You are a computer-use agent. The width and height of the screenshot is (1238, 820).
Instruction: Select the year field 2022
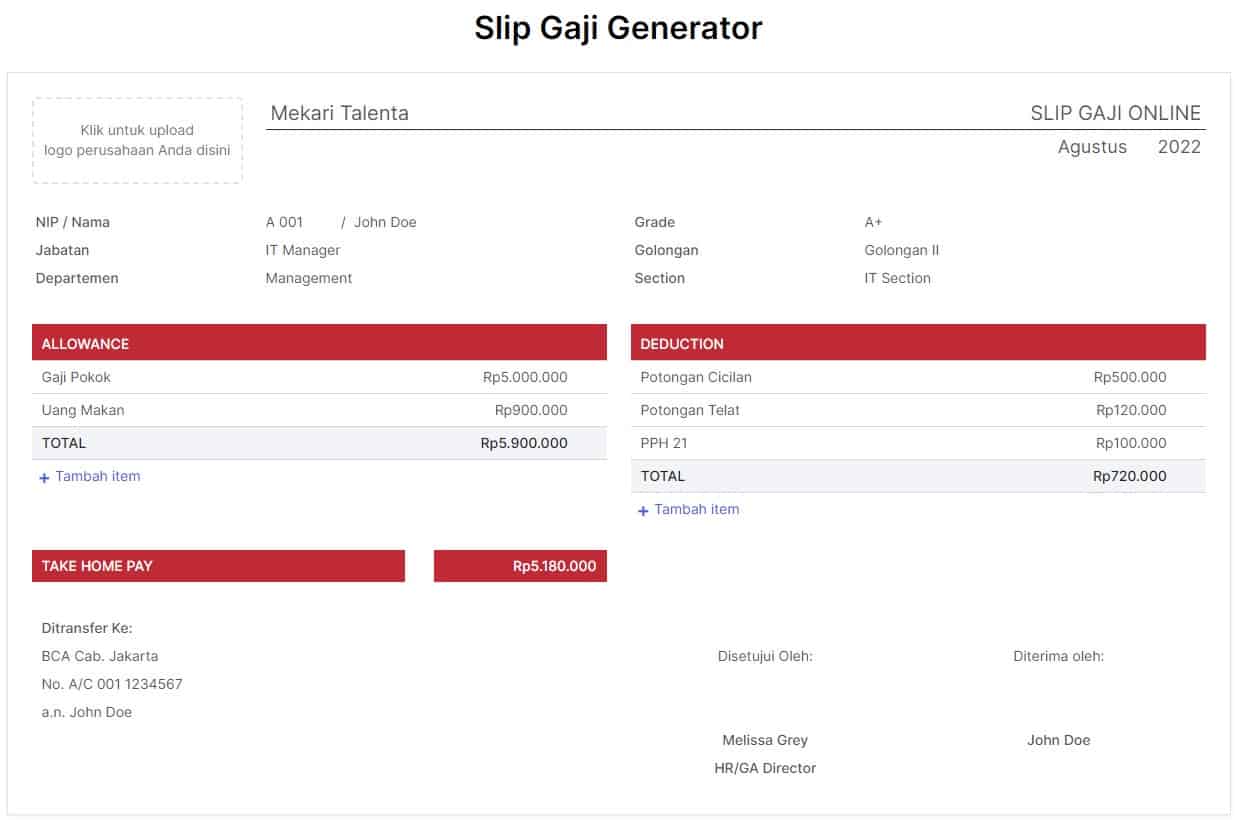1179,147
